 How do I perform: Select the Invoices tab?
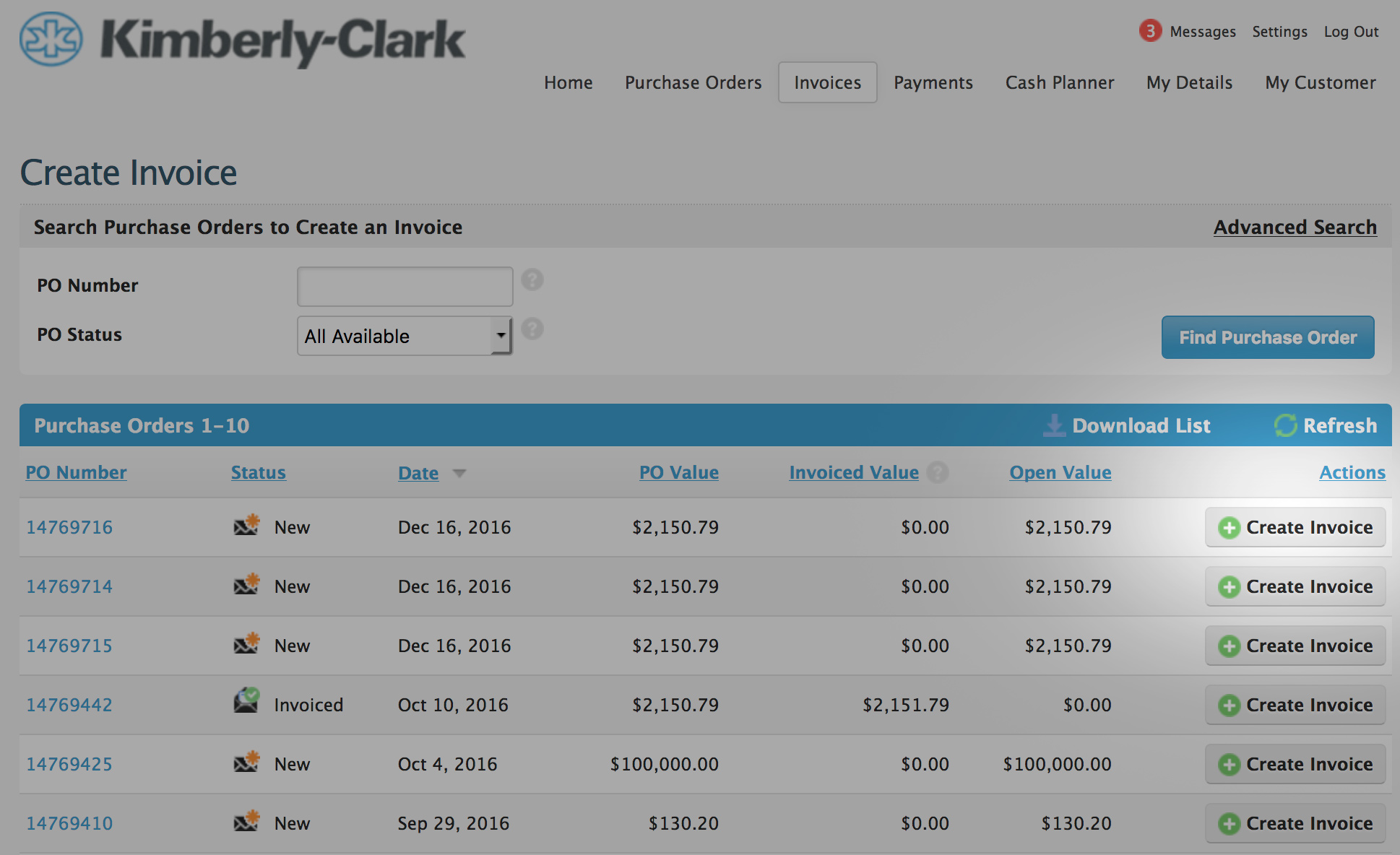tap(828, 83)
